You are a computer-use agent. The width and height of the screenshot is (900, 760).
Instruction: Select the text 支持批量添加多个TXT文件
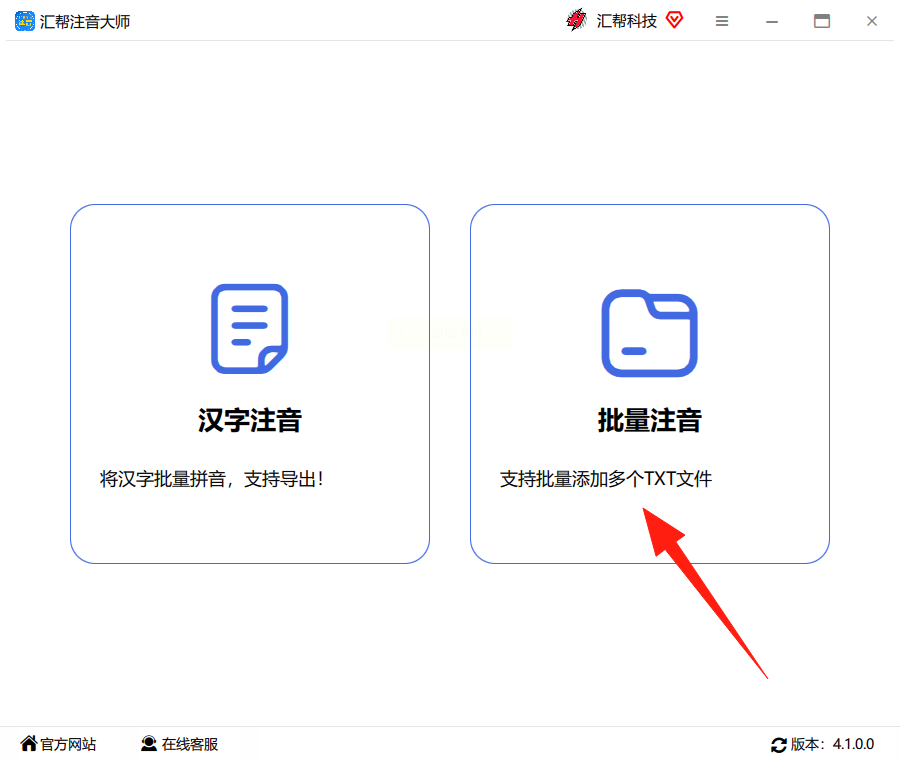[606, 479]
